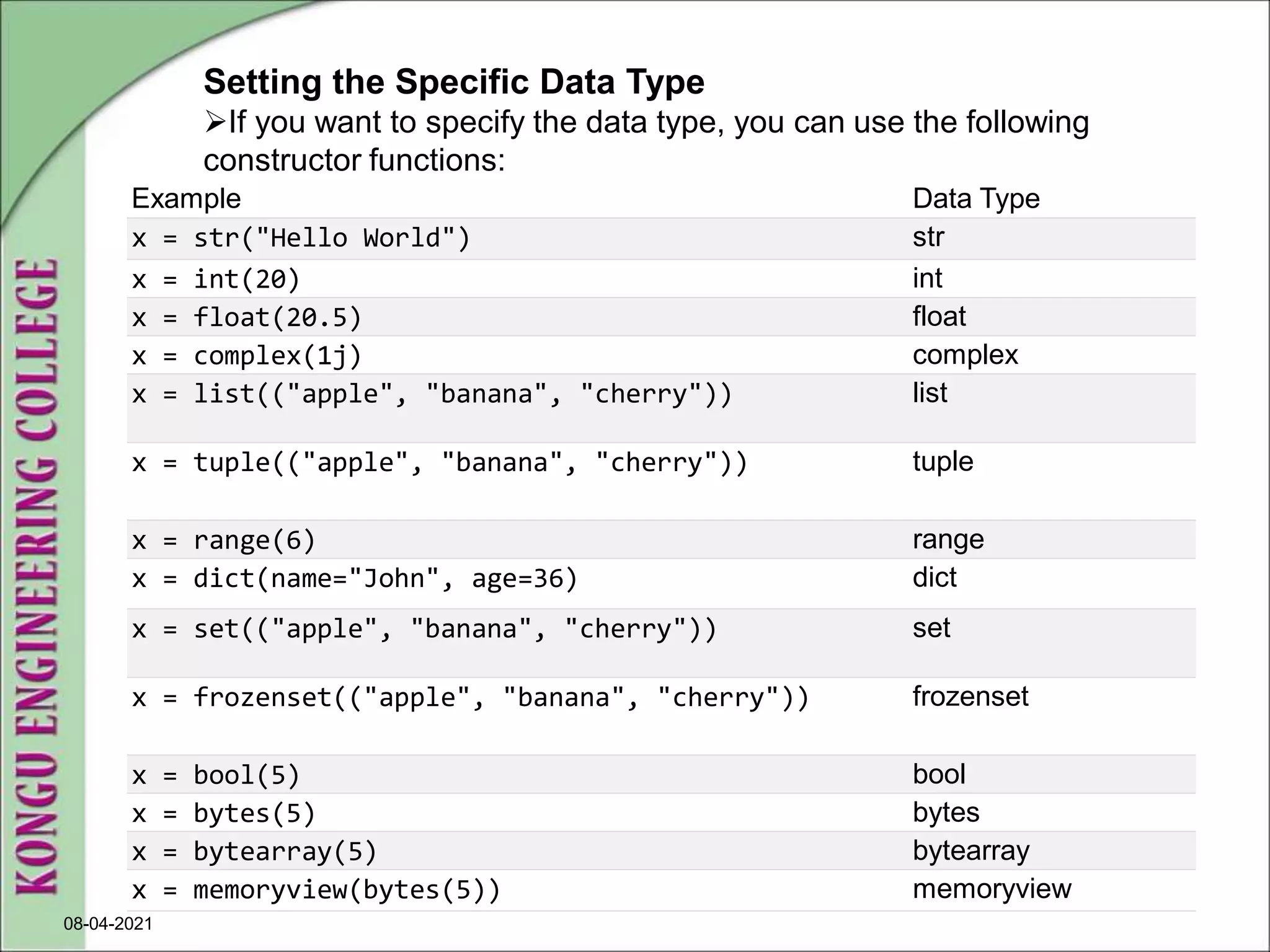Select the float(20.5) example code
The height and width of the screenshot is (952, 1270).
pos(247,318)
